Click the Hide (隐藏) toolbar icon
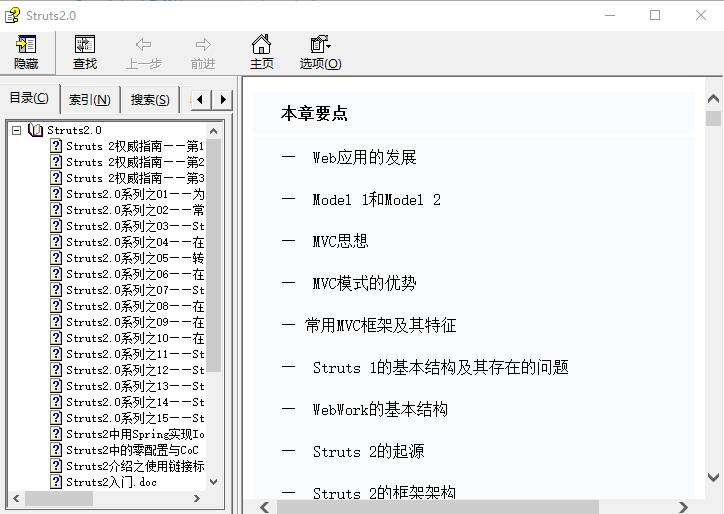The height and width of the screenshot is (514, 724). pyautogui.click(x=26, y=45)
